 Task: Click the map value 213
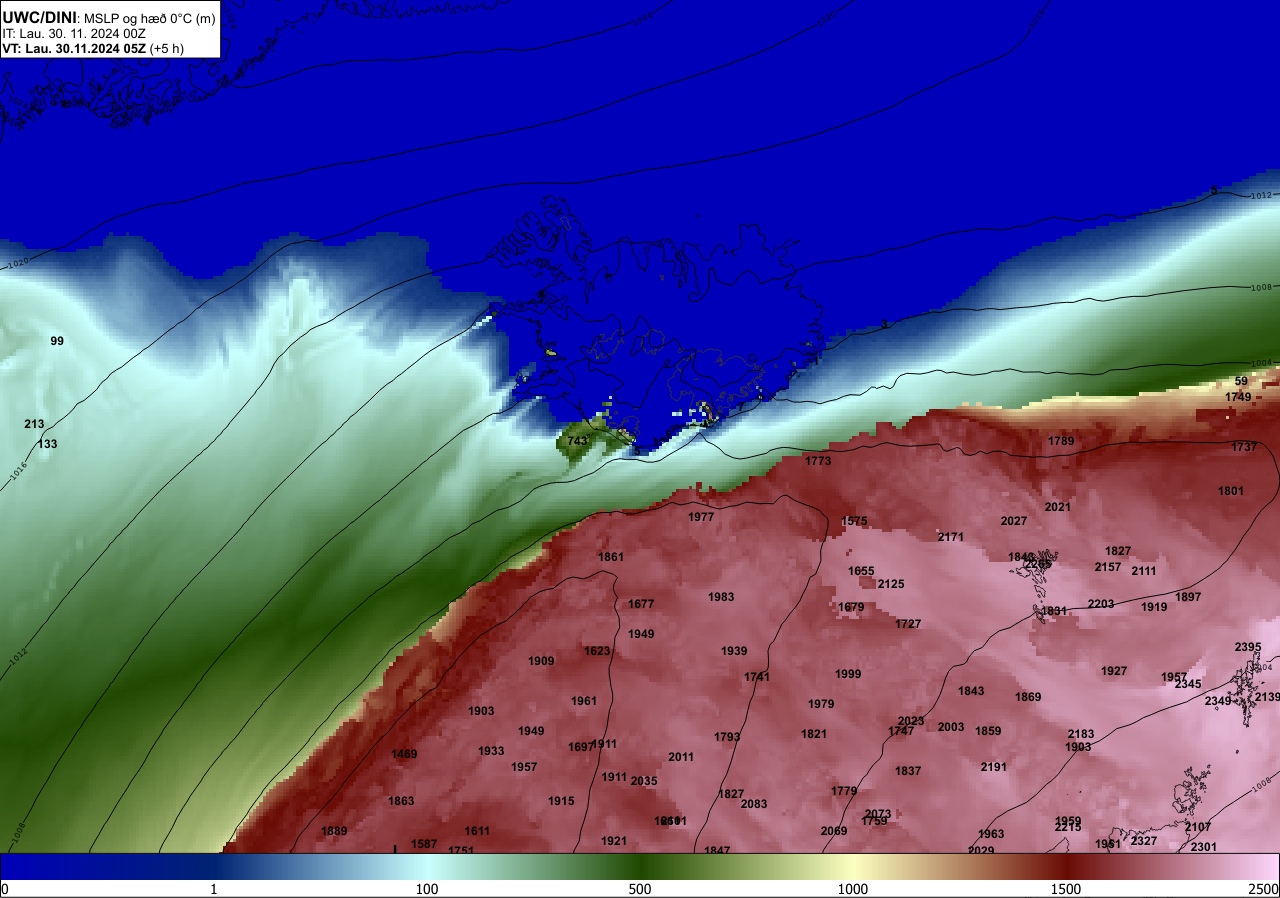click(34, 424)
